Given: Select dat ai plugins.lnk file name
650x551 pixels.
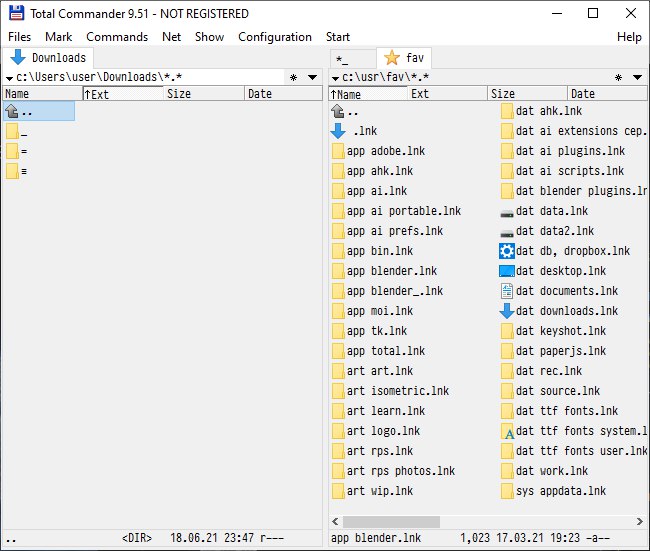Looking at the screenshot, I should 570,151.
